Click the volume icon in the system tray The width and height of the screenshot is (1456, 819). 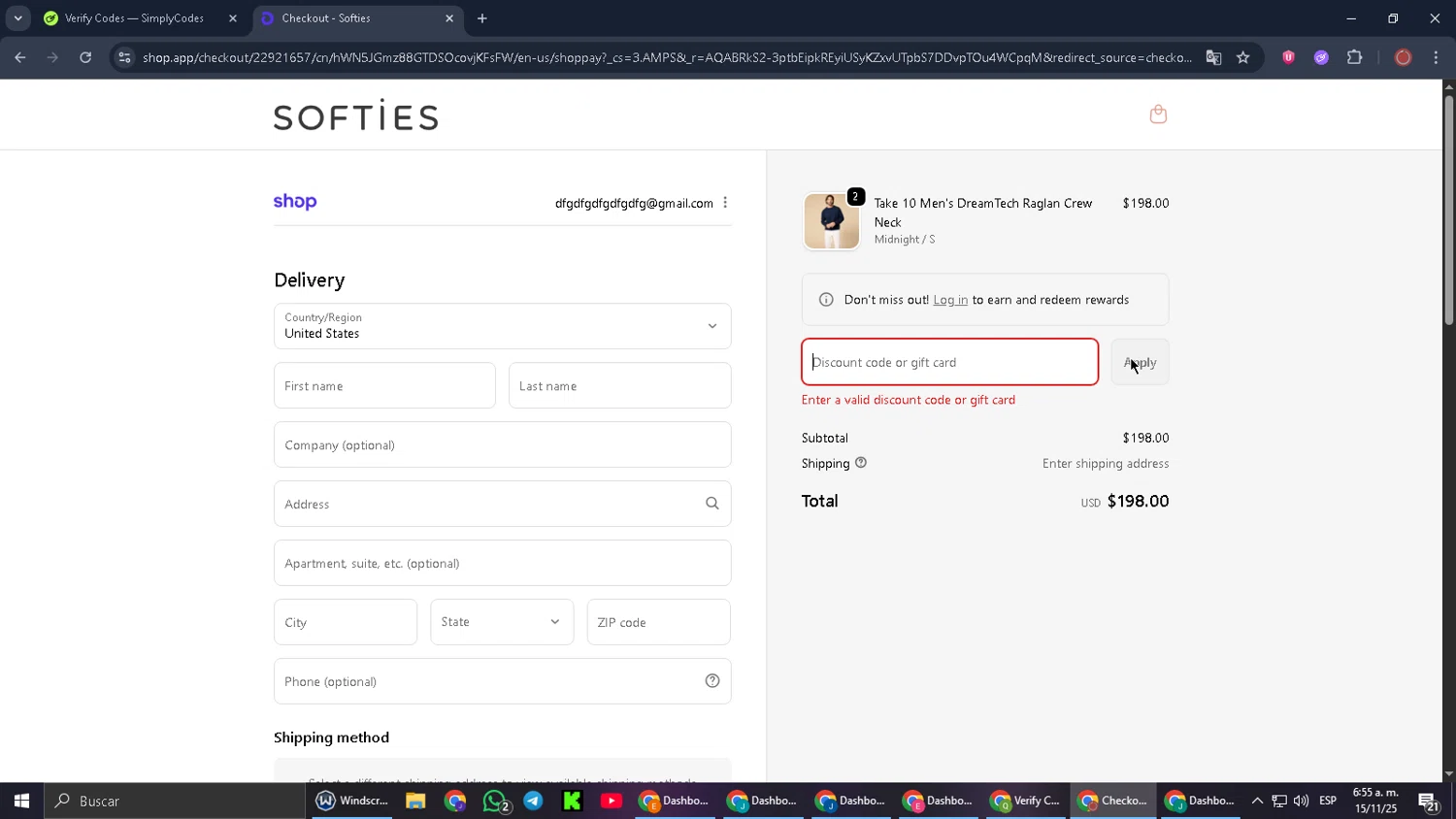[x=1301, y=801]
